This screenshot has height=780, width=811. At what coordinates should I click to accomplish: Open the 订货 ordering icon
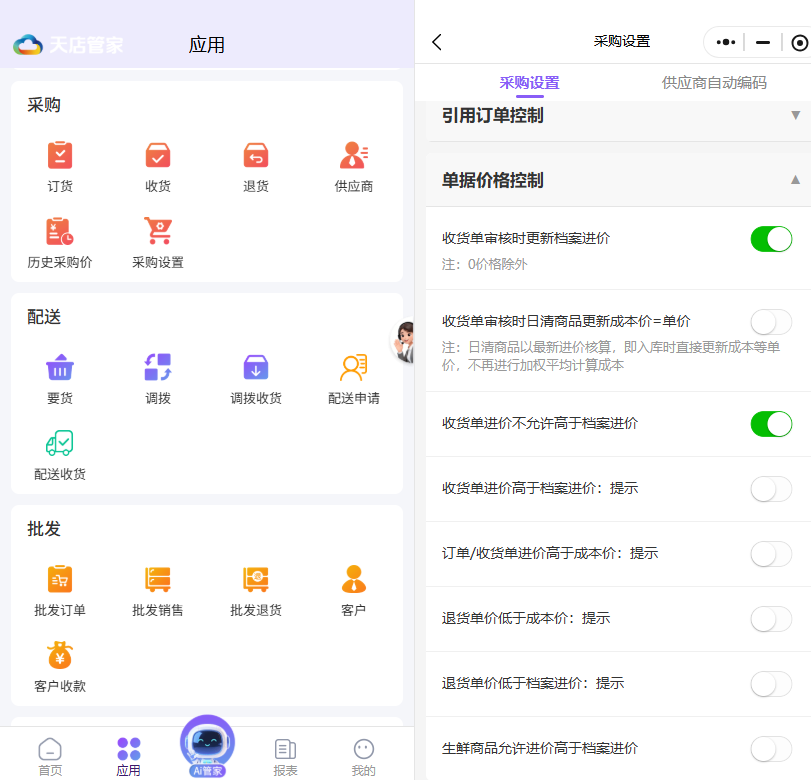tap(60, 156)
